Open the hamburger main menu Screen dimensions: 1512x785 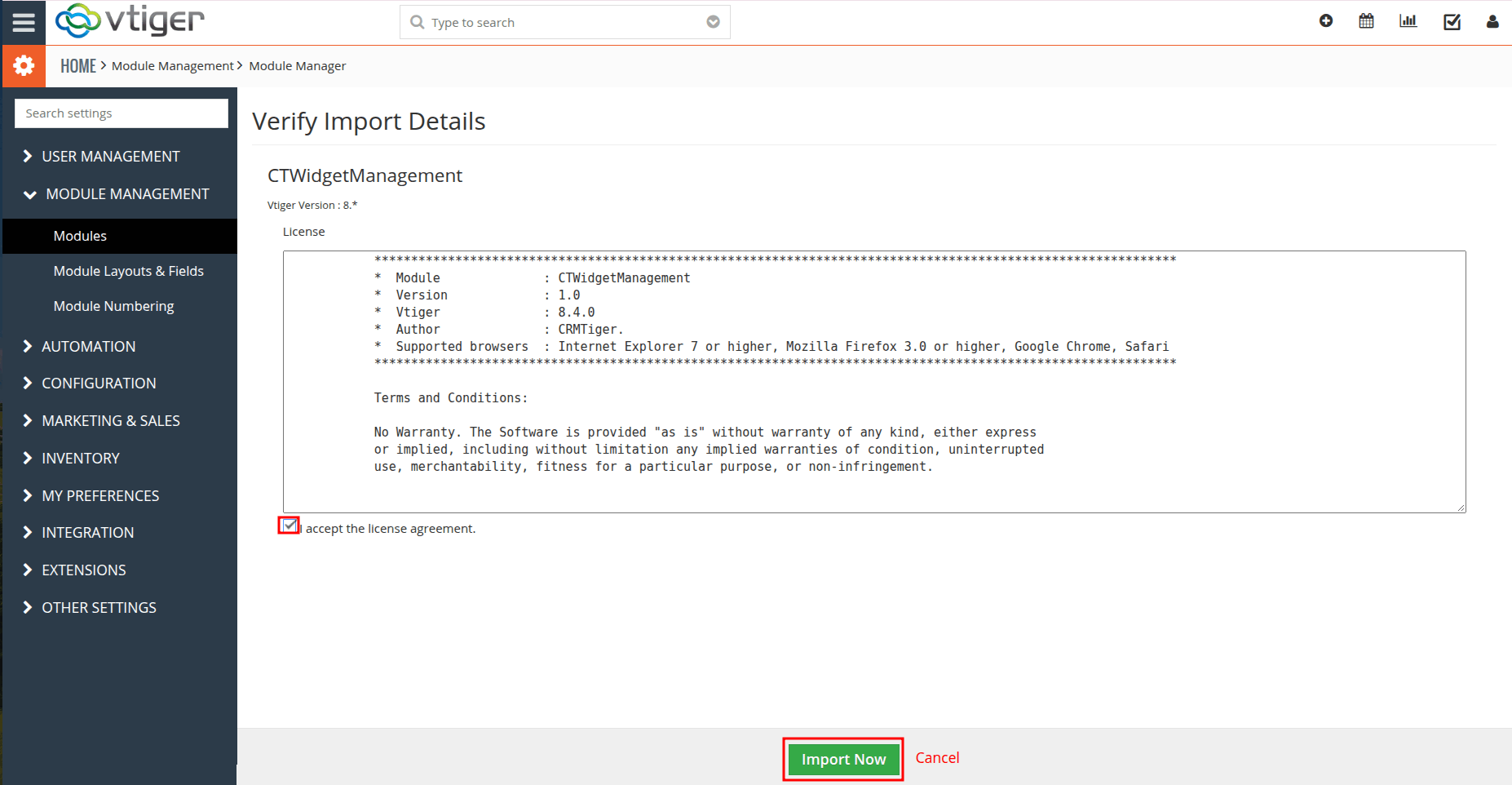tap(24, 22)
